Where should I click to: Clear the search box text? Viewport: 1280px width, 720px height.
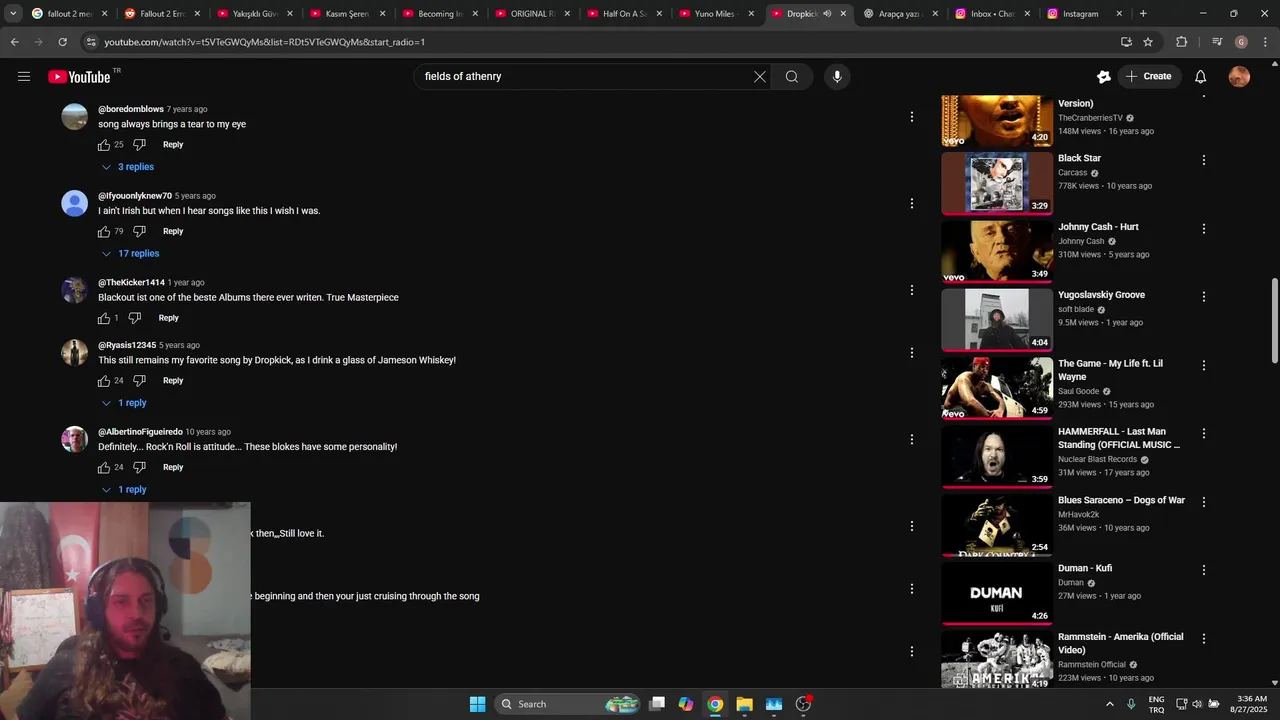[759, 76]
